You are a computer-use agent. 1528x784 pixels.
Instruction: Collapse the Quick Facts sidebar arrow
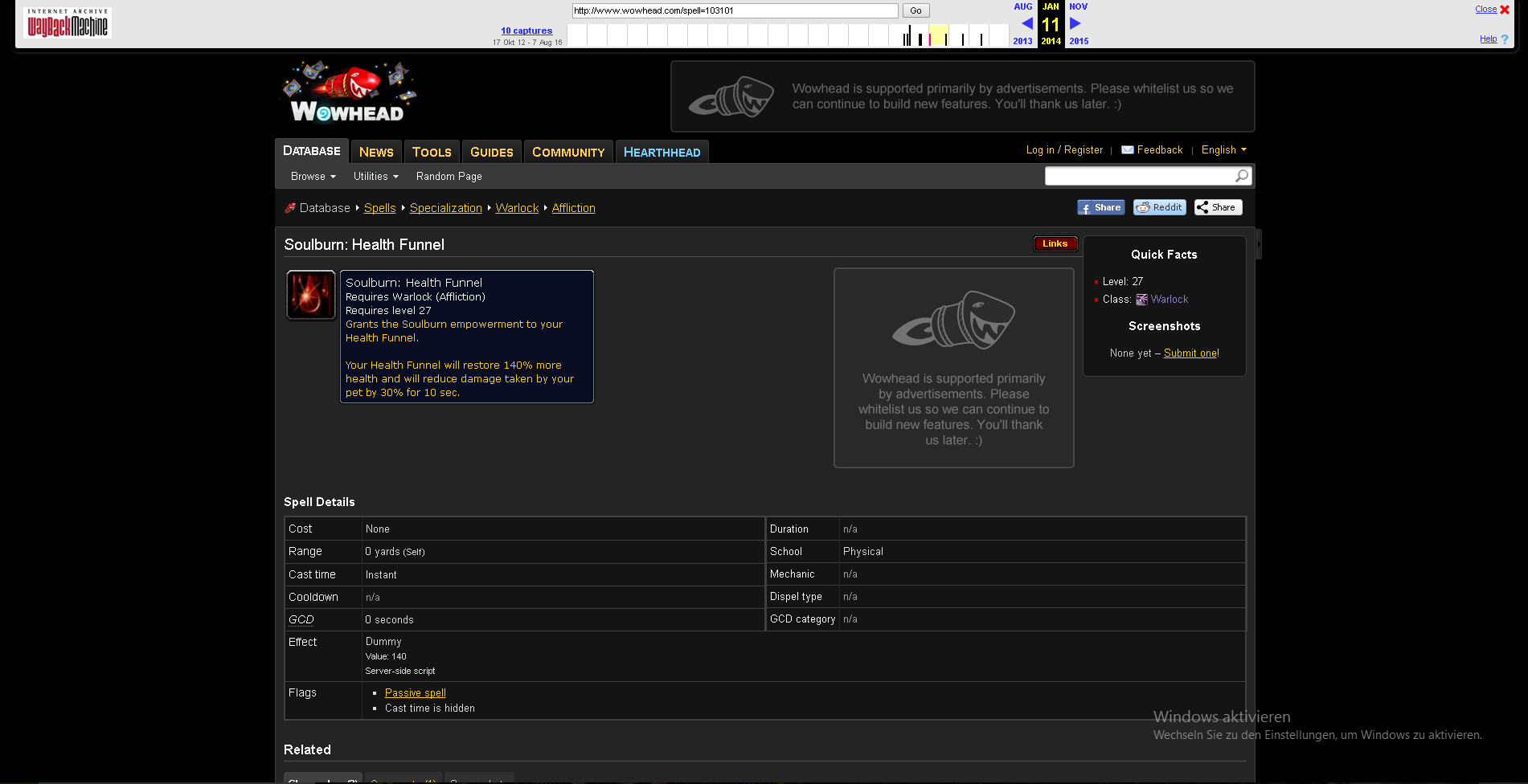pyautogui.click(x=1259, y=244)
